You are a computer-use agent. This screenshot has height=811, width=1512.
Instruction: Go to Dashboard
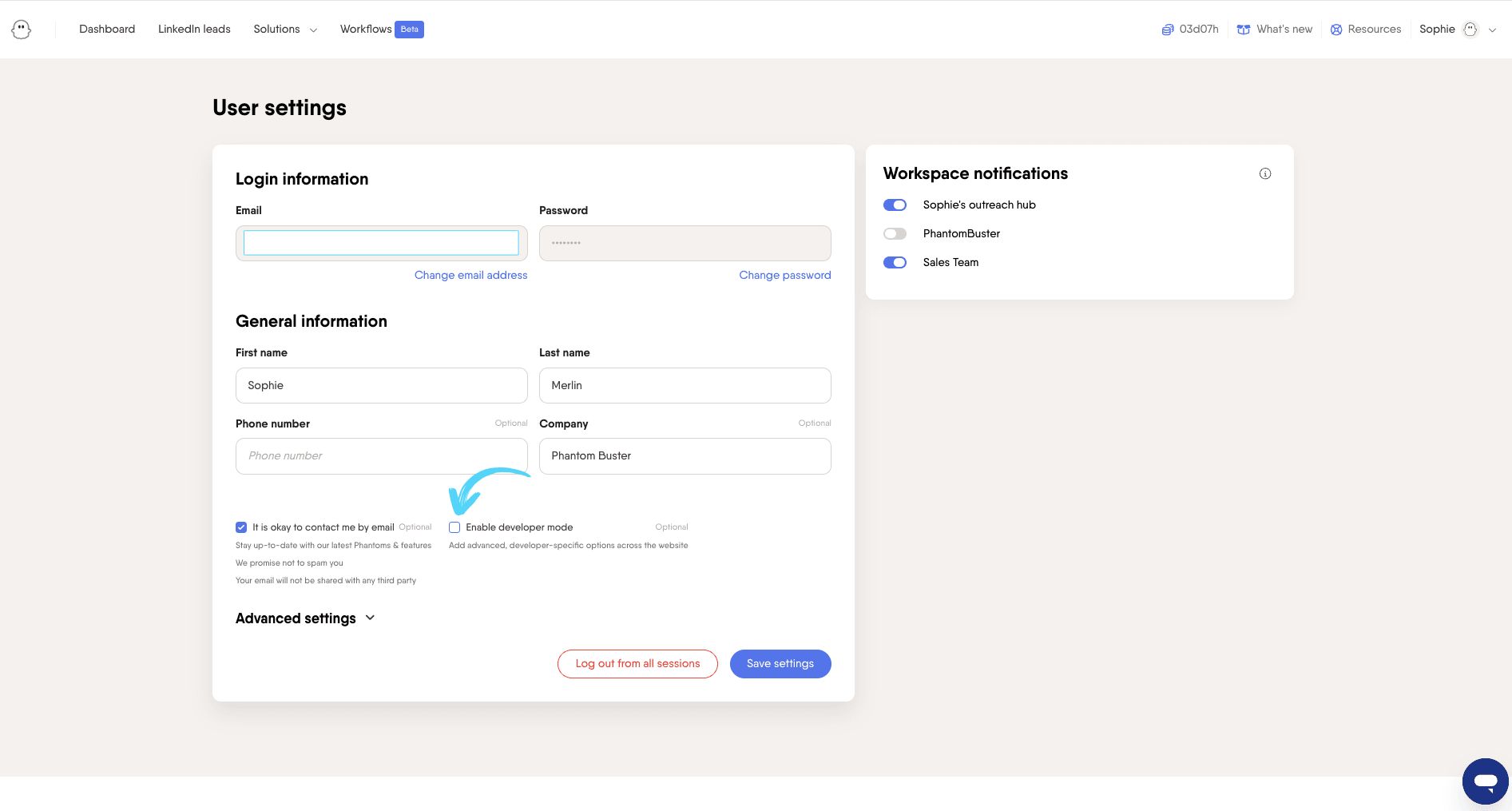107,30
